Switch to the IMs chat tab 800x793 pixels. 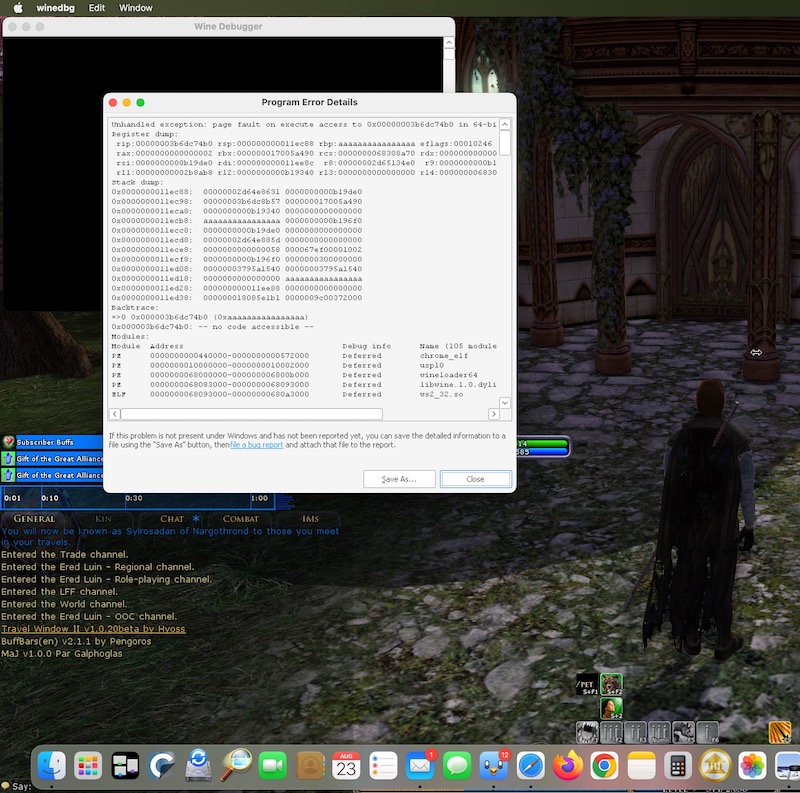[310, 518]
